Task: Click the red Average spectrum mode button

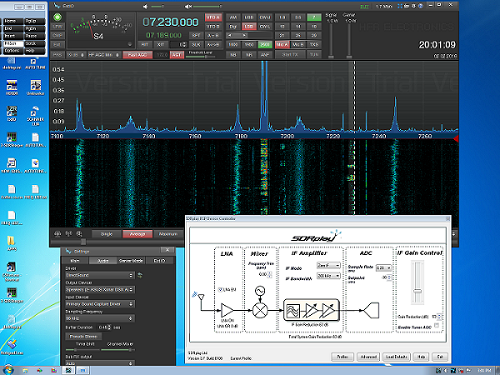Action: (137, 234)
